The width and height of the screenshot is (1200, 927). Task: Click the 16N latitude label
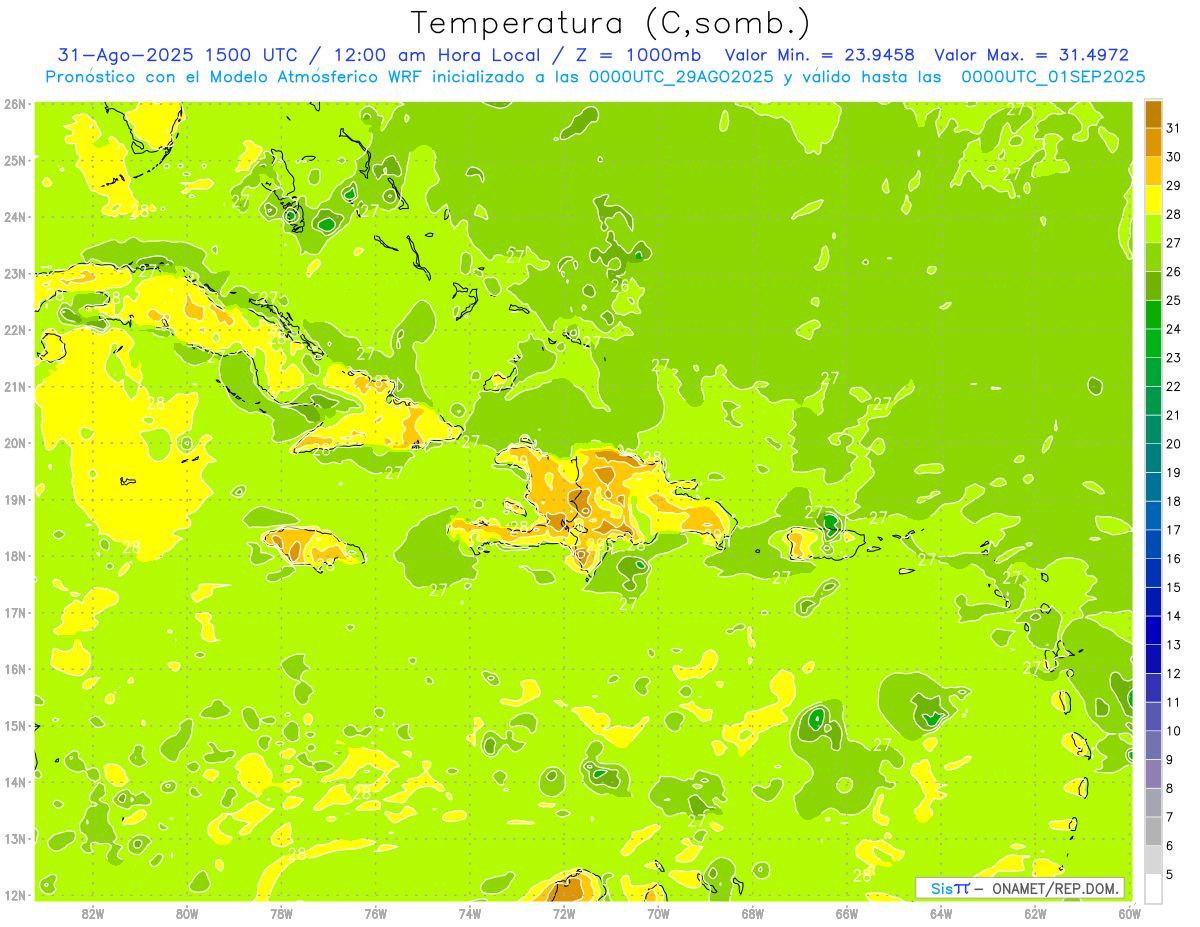point(15,669)
